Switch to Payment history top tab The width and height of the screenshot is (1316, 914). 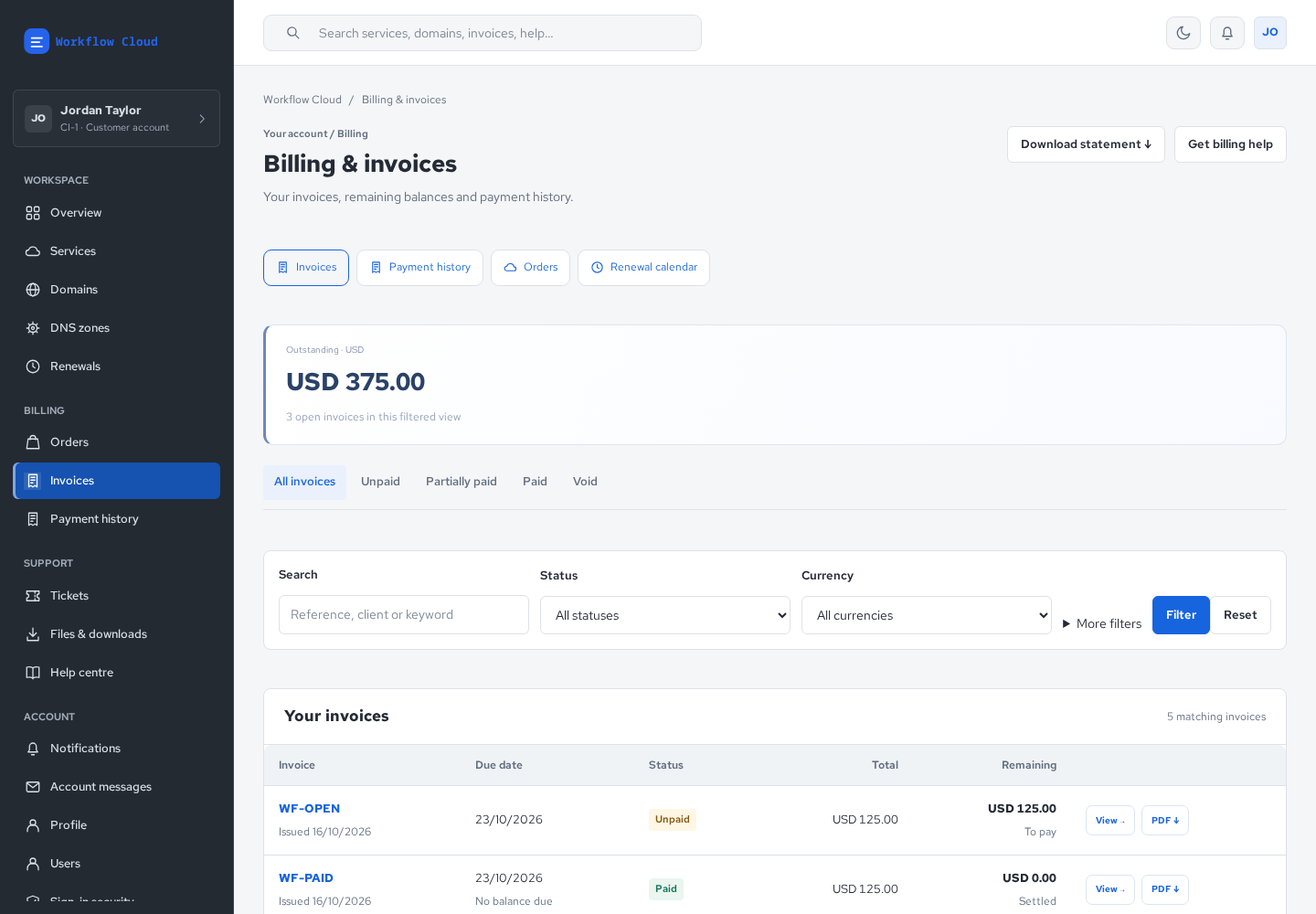419,268
